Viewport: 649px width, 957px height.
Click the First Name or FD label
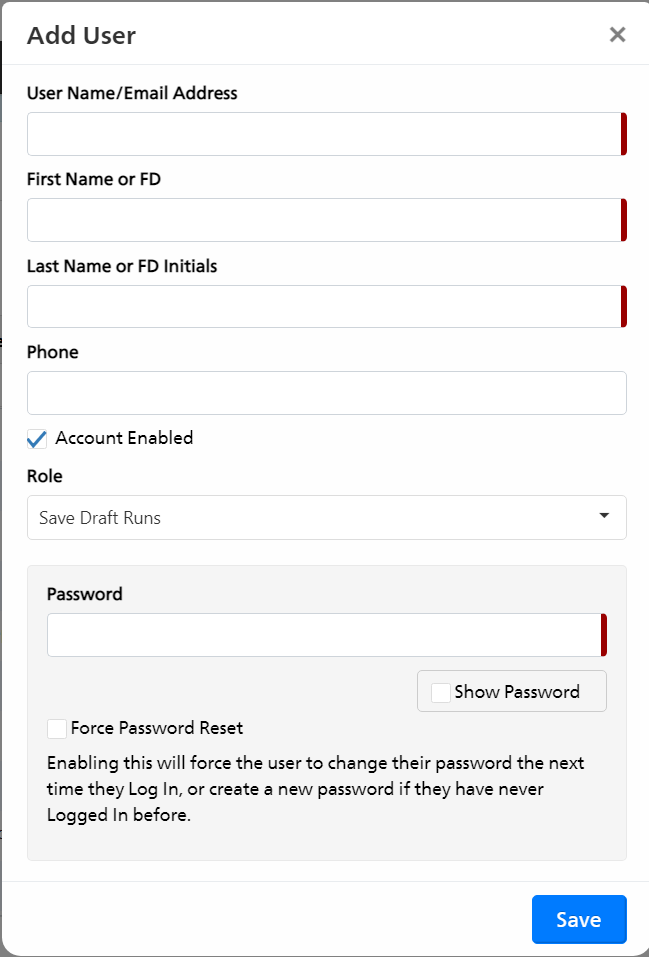pyautogui.click(x=94, y=179)
